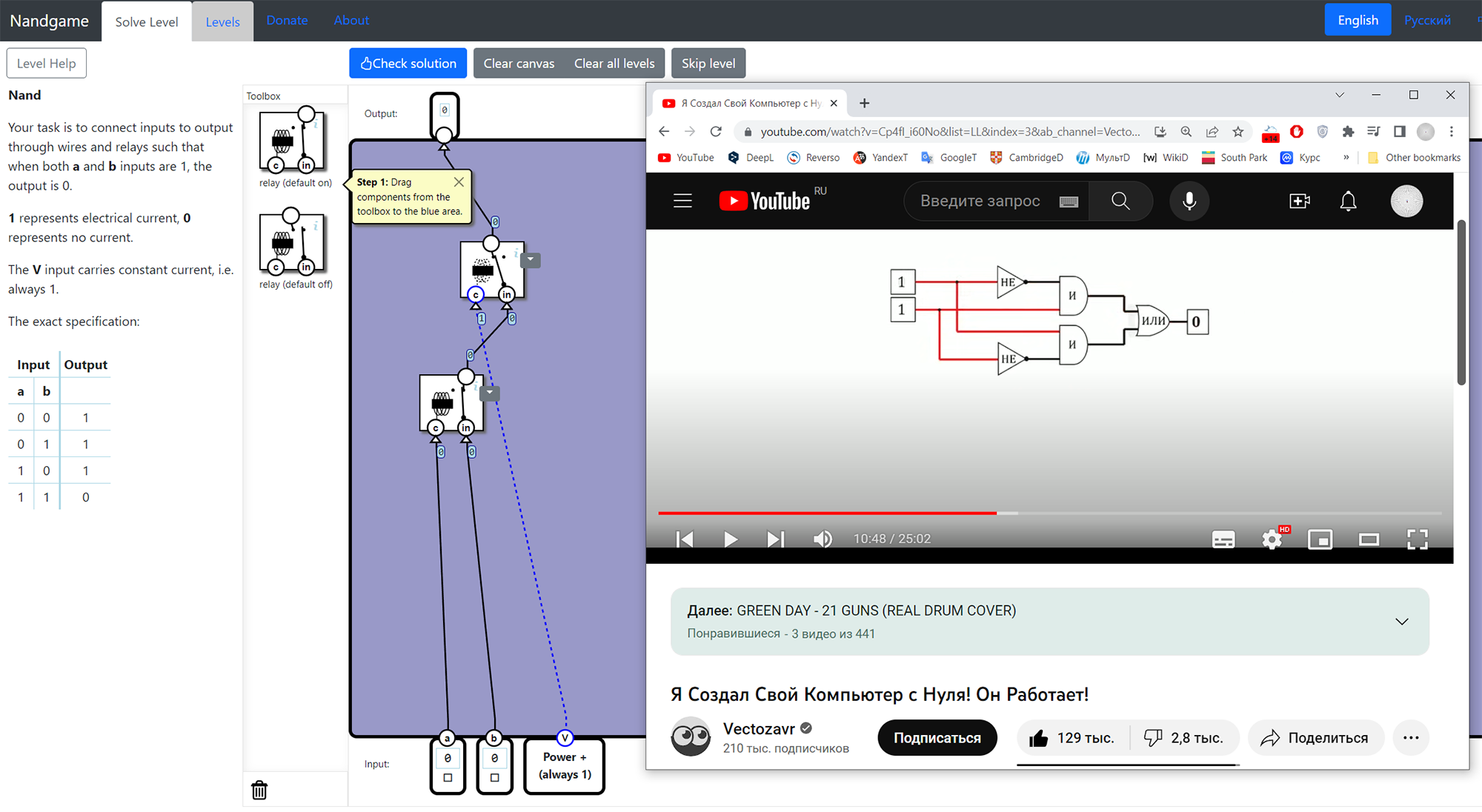Select relay (default off) toolbox component

pos(293,243)
